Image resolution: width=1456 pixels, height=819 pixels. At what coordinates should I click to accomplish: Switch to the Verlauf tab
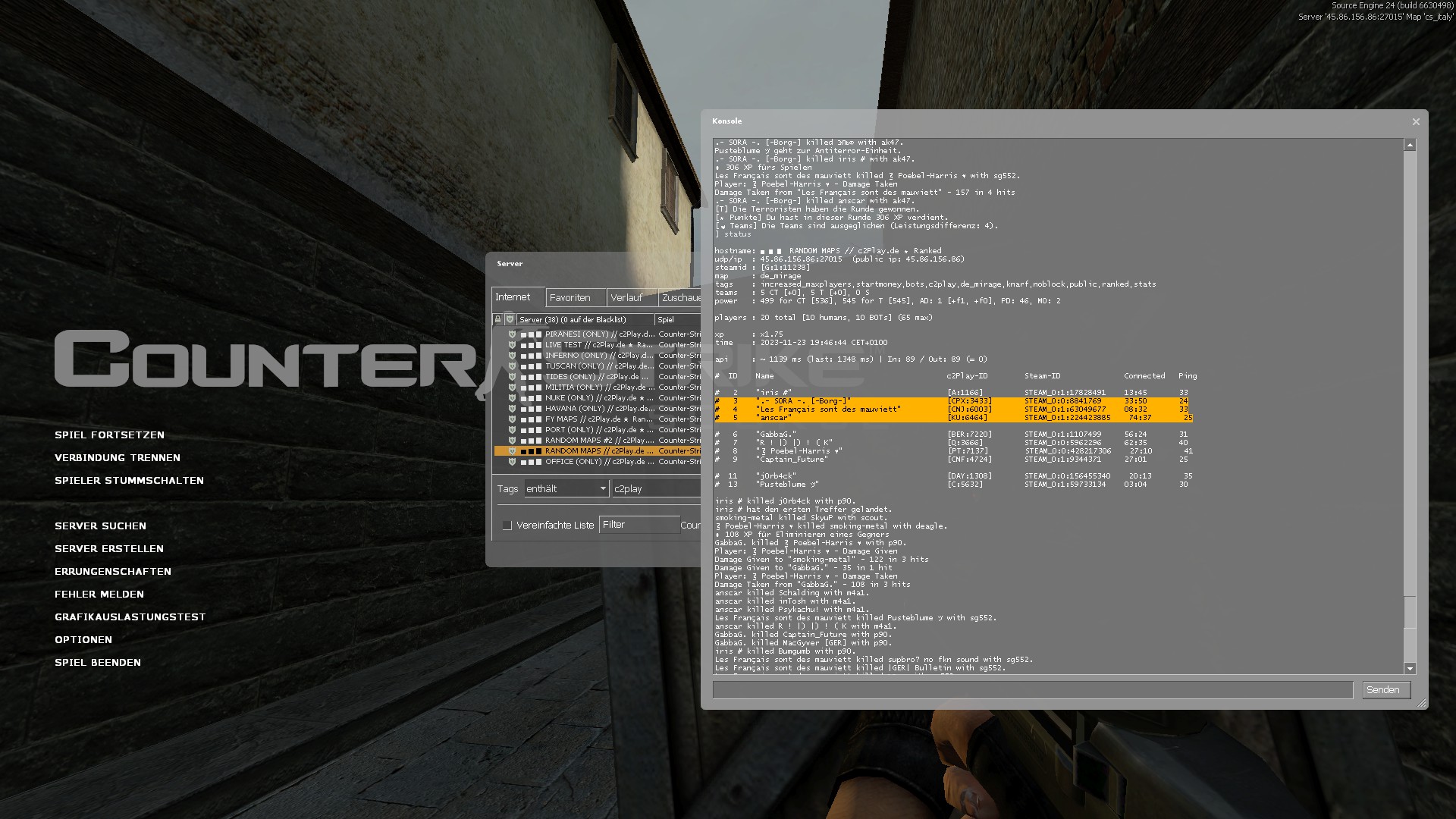[x=626, y=297]
